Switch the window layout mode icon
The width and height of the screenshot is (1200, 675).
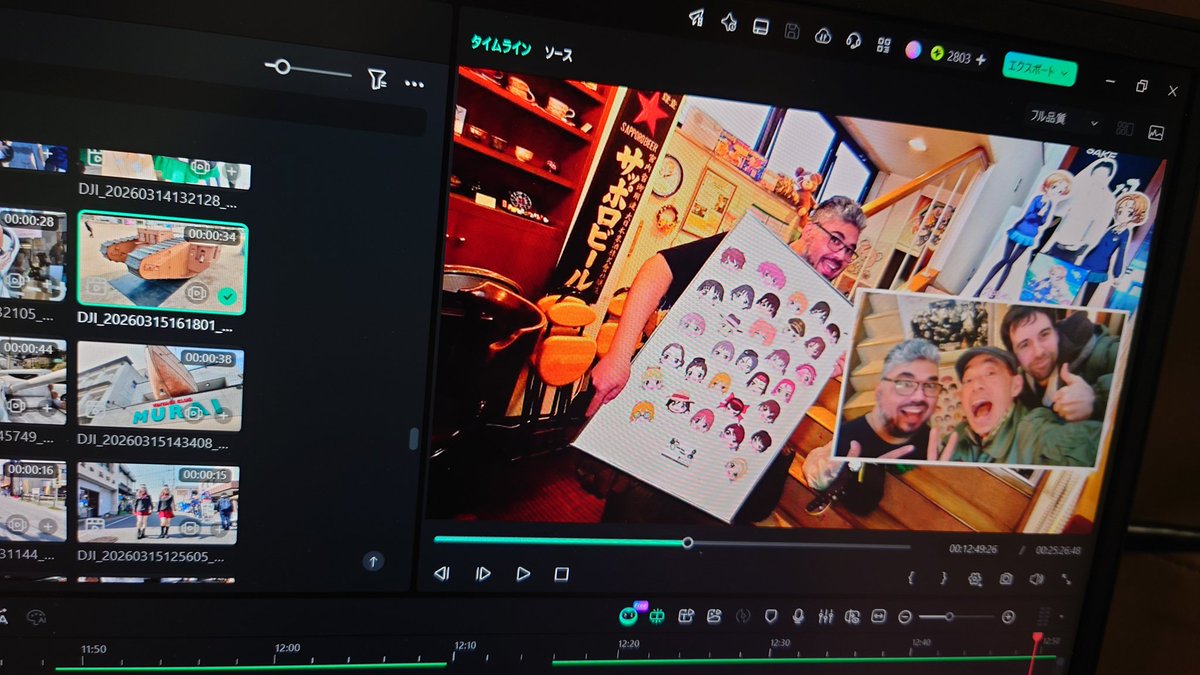[x=760, y=26]
